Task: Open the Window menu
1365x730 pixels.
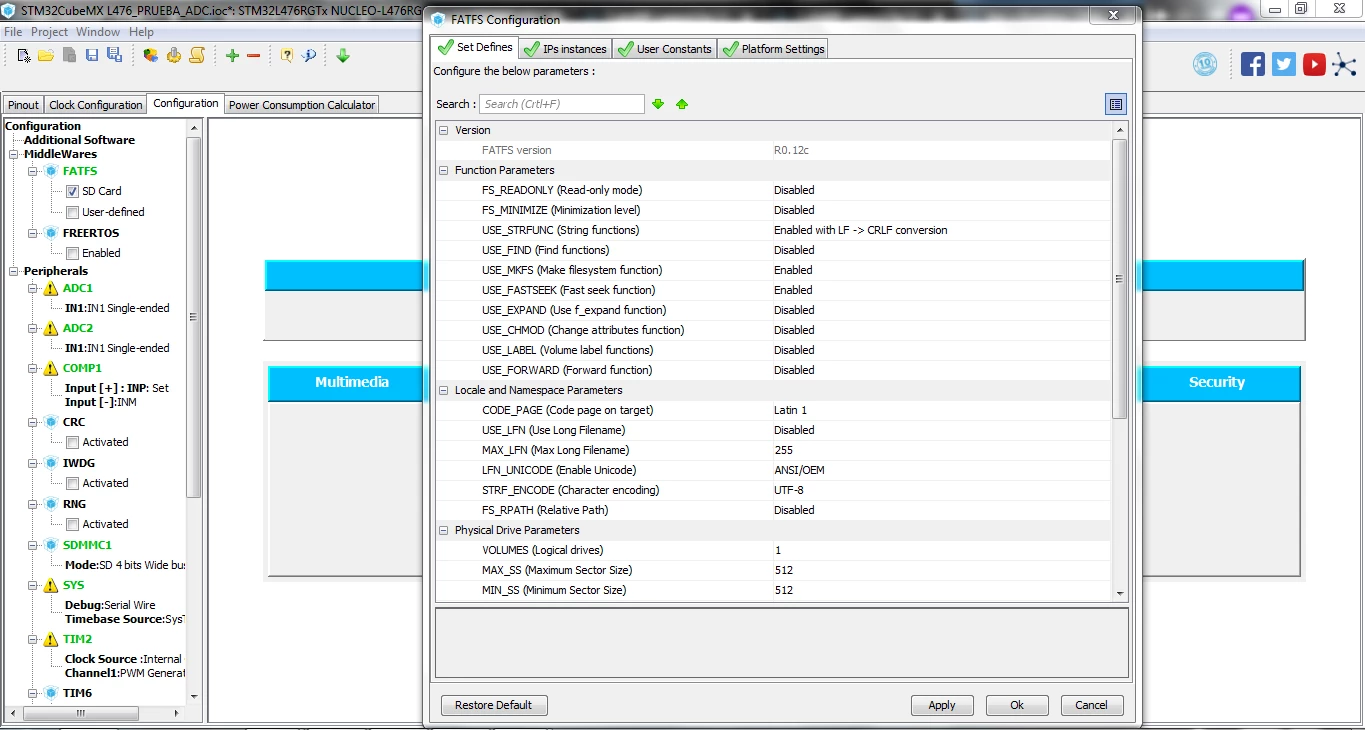Action: [x=98, y=32]
